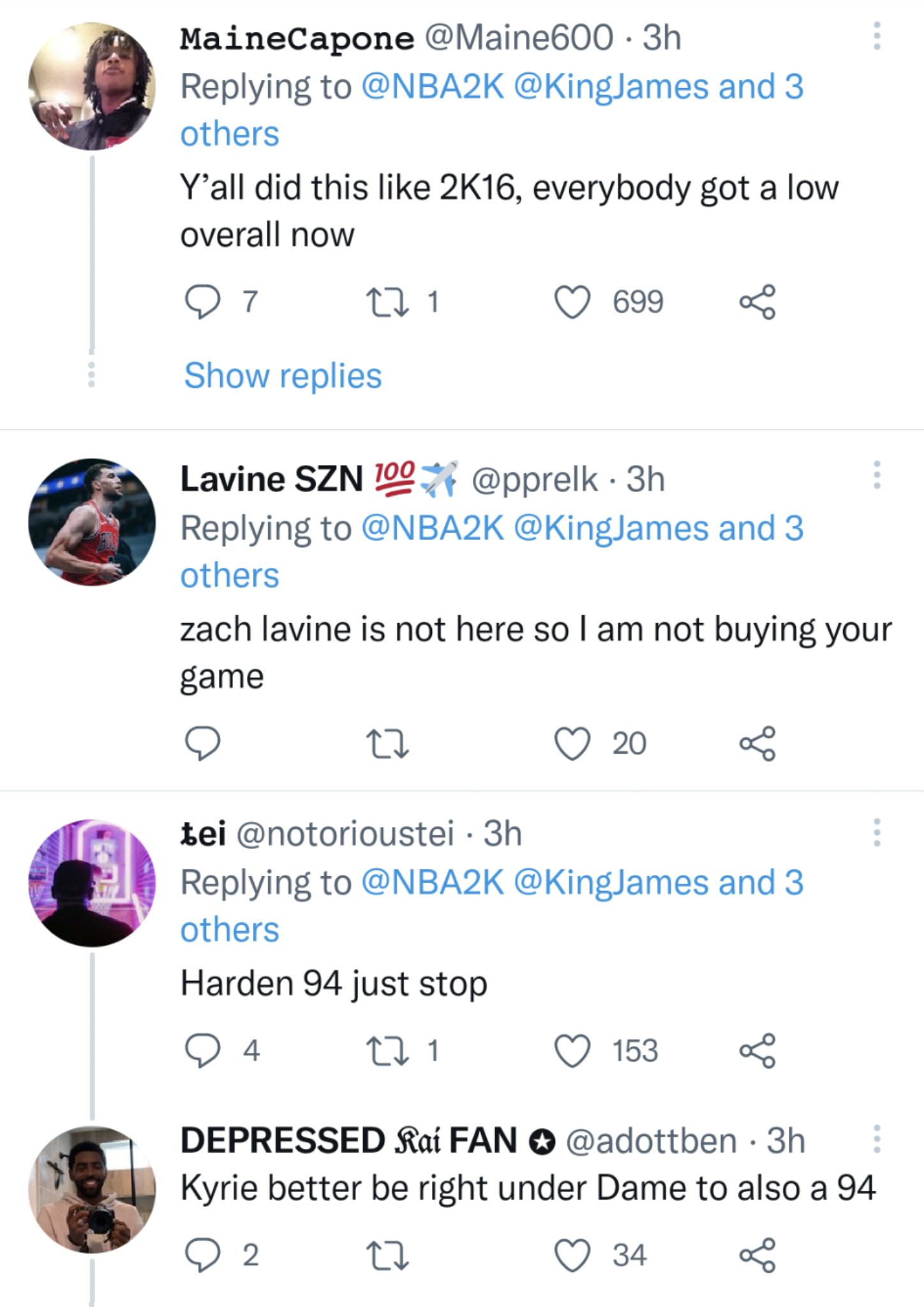Share Lavine SZN's tweet

(x=761, y=742)
